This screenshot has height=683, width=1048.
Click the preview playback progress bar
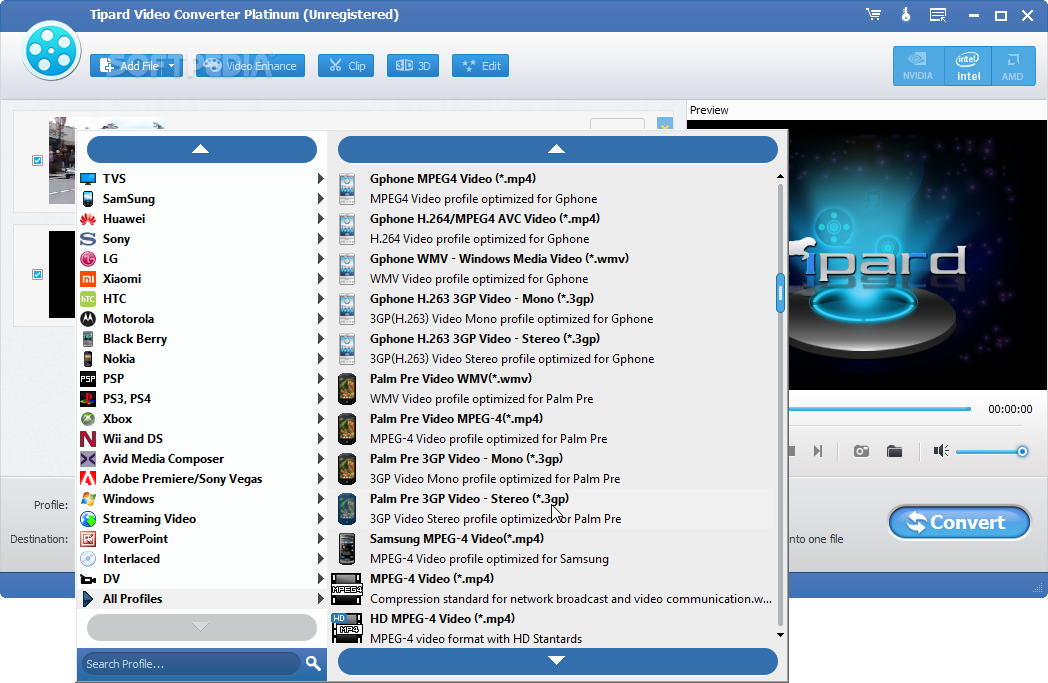tap(880, 409)
